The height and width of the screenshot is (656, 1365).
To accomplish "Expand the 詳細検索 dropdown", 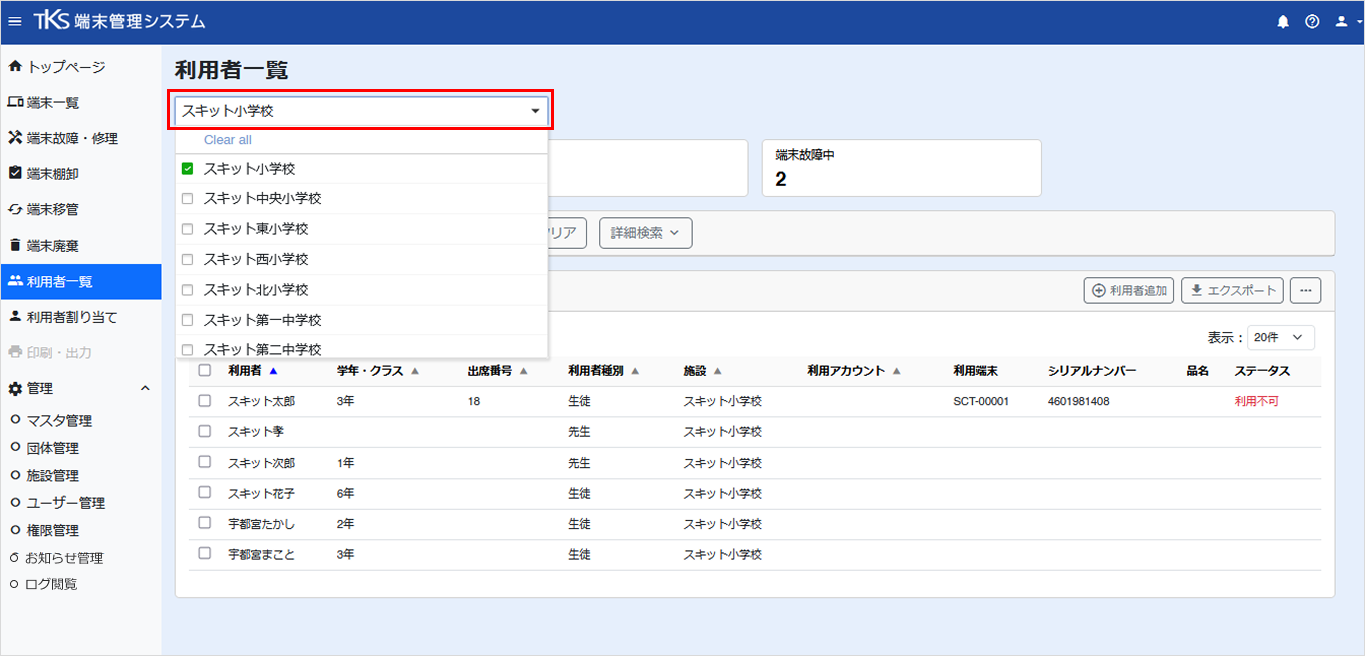I will click(x=645, y=233).
